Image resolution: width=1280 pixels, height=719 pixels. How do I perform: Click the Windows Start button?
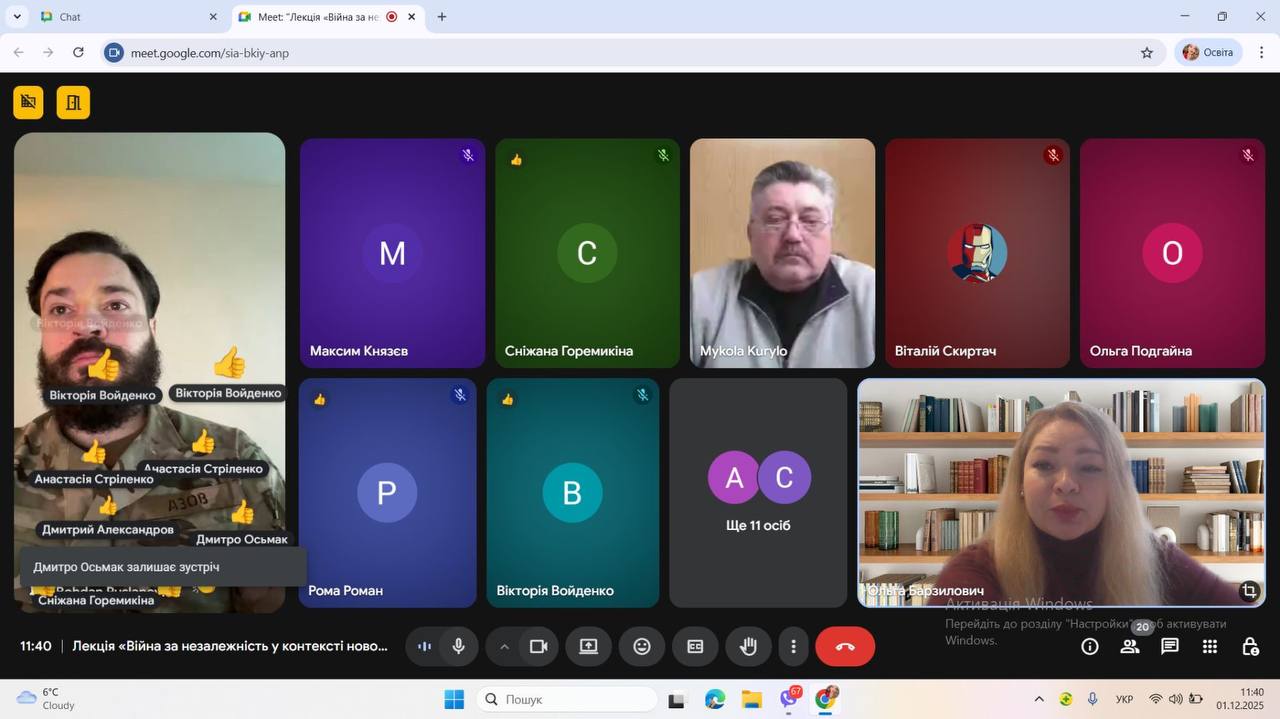pyautogui.click(x=454, y=699)
